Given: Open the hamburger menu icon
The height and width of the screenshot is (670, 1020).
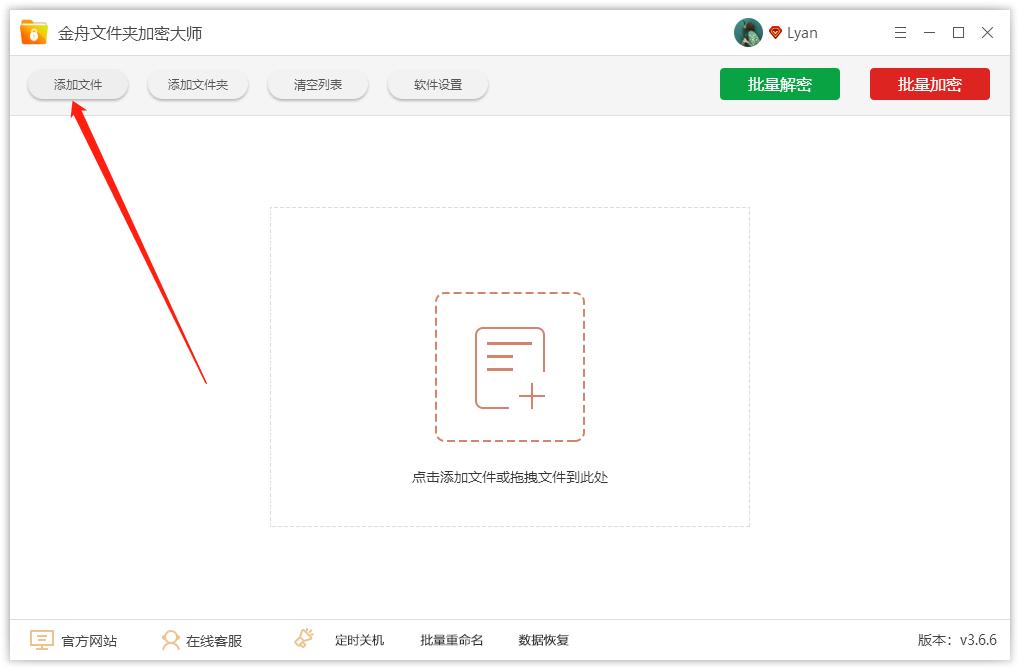Looking at the screenshot, I should click(899, 32).
